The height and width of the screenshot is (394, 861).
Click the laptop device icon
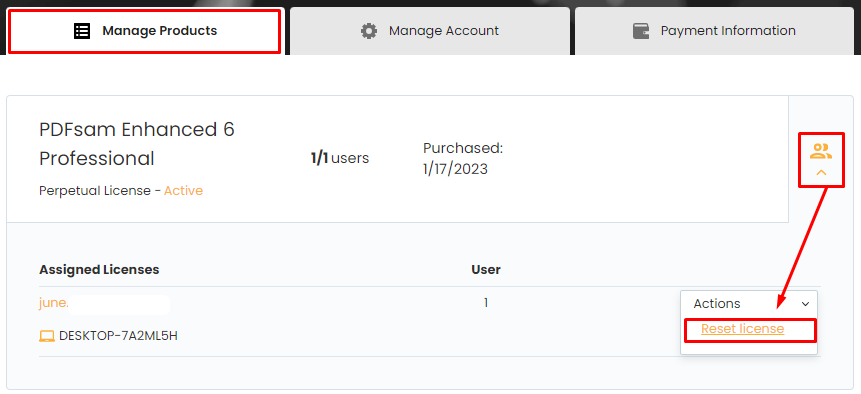47,336
